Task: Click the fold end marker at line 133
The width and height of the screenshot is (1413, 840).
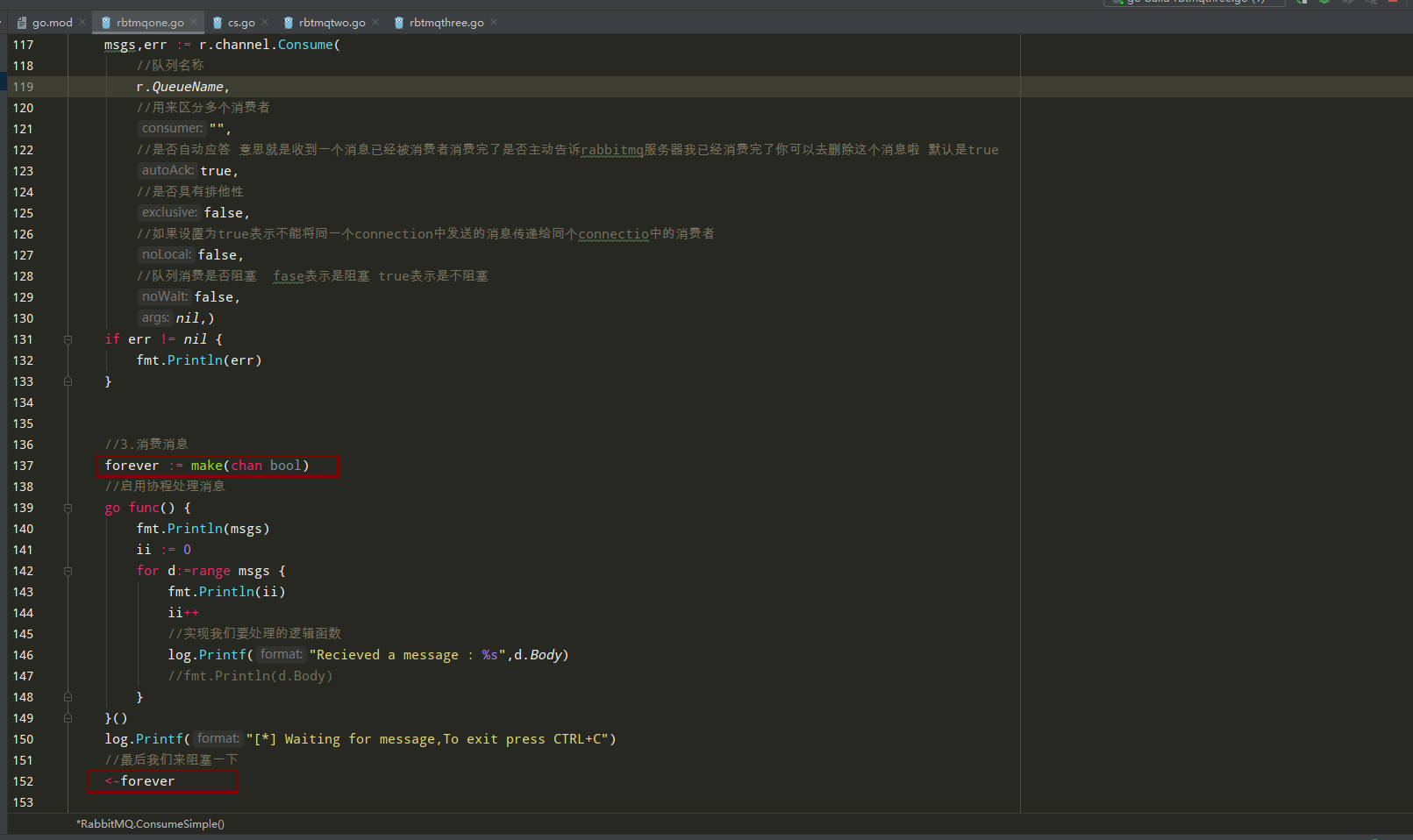Action: pyautogui.click(x=68, y=381)
